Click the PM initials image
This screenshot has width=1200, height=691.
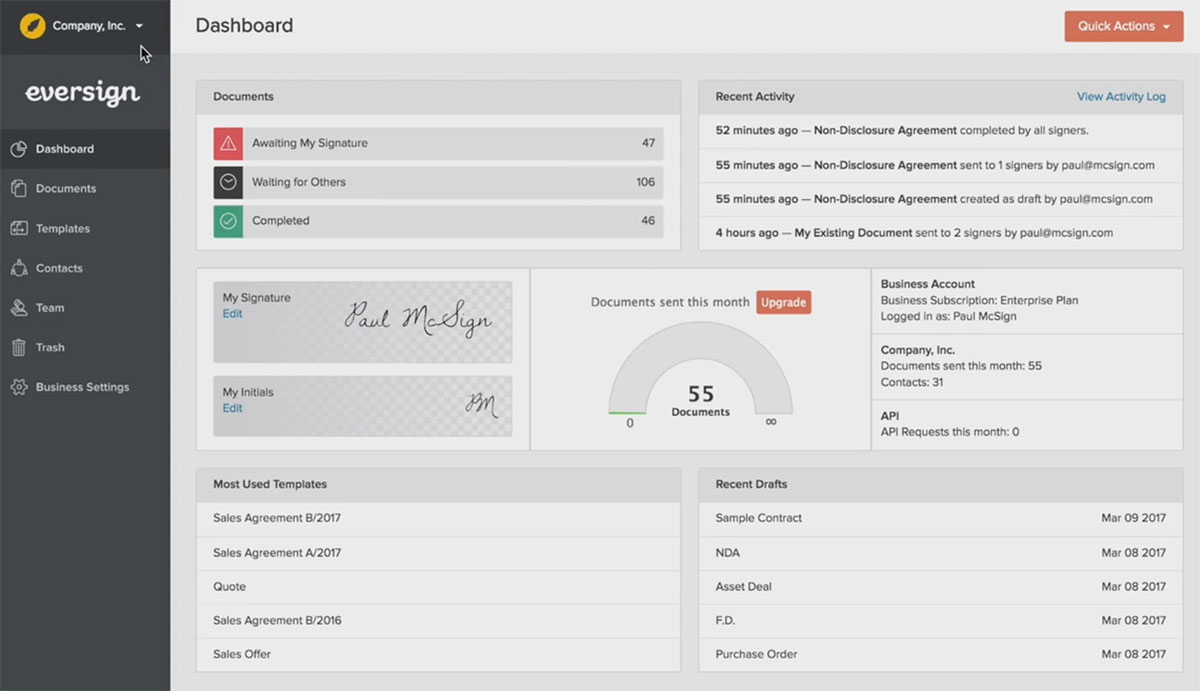482,403
